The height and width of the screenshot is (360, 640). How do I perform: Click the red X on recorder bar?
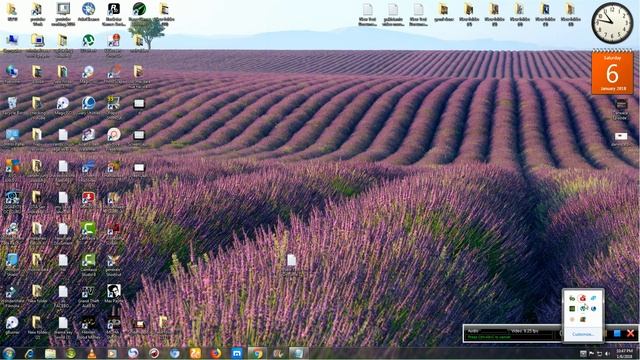point(630,333)
